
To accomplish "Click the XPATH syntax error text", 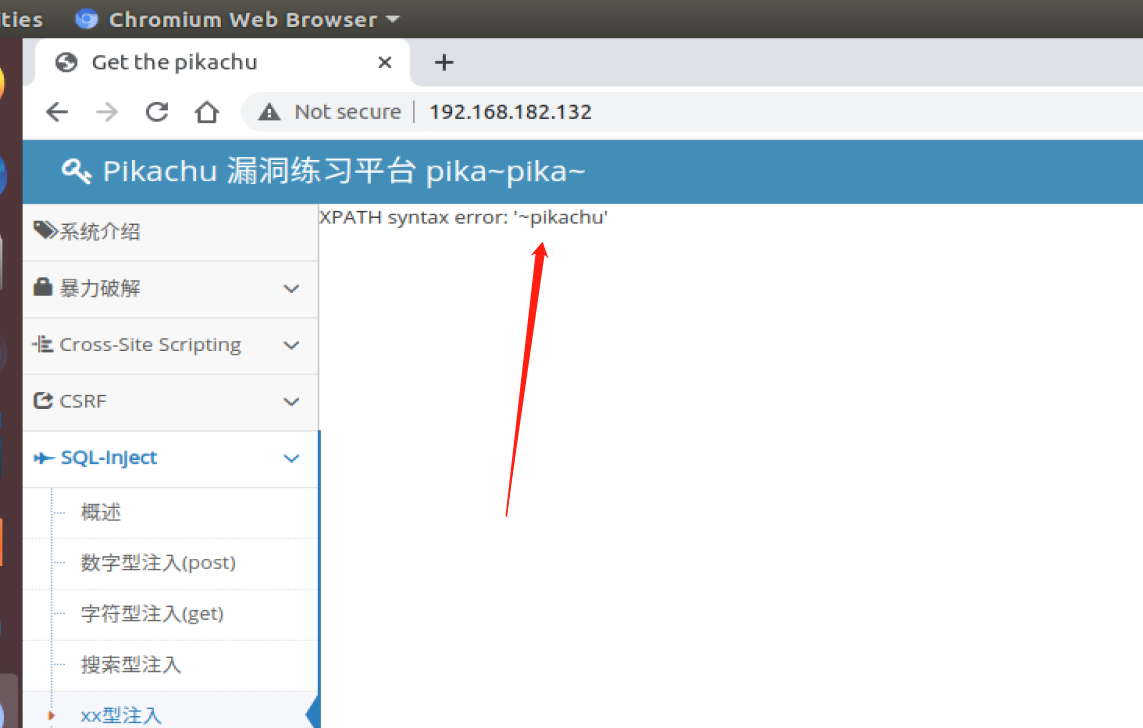I will coord(464,217).
